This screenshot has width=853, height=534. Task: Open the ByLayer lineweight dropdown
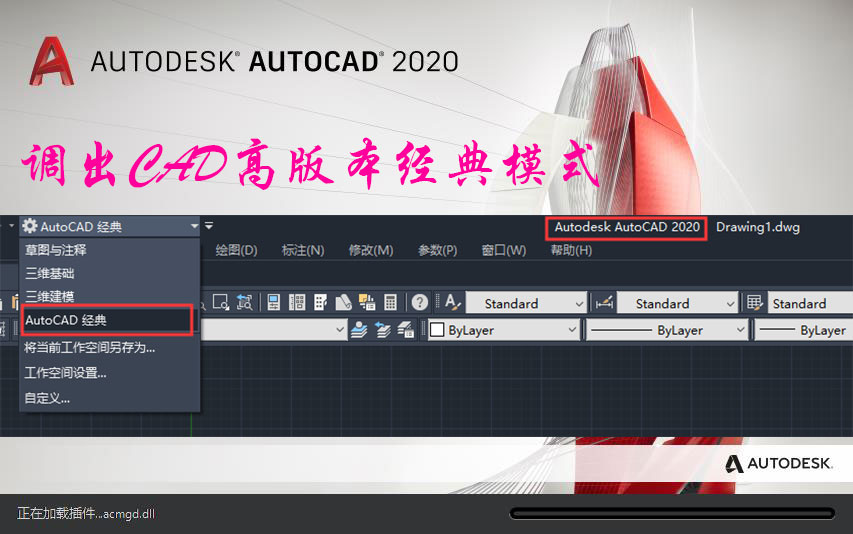[804, 330]
